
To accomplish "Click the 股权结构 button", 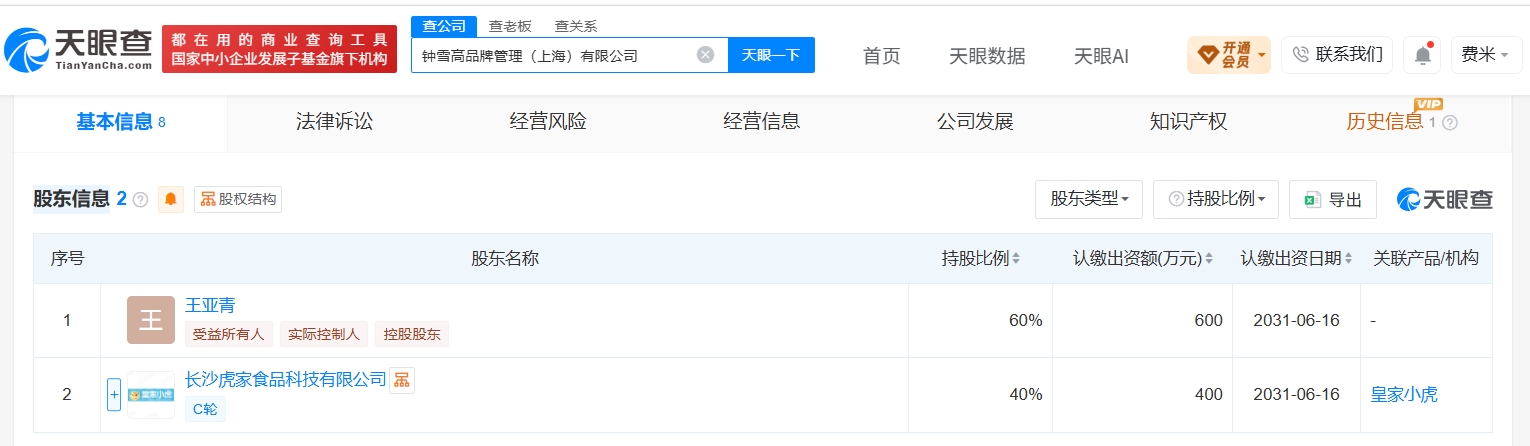I will [x=238, y=199].
